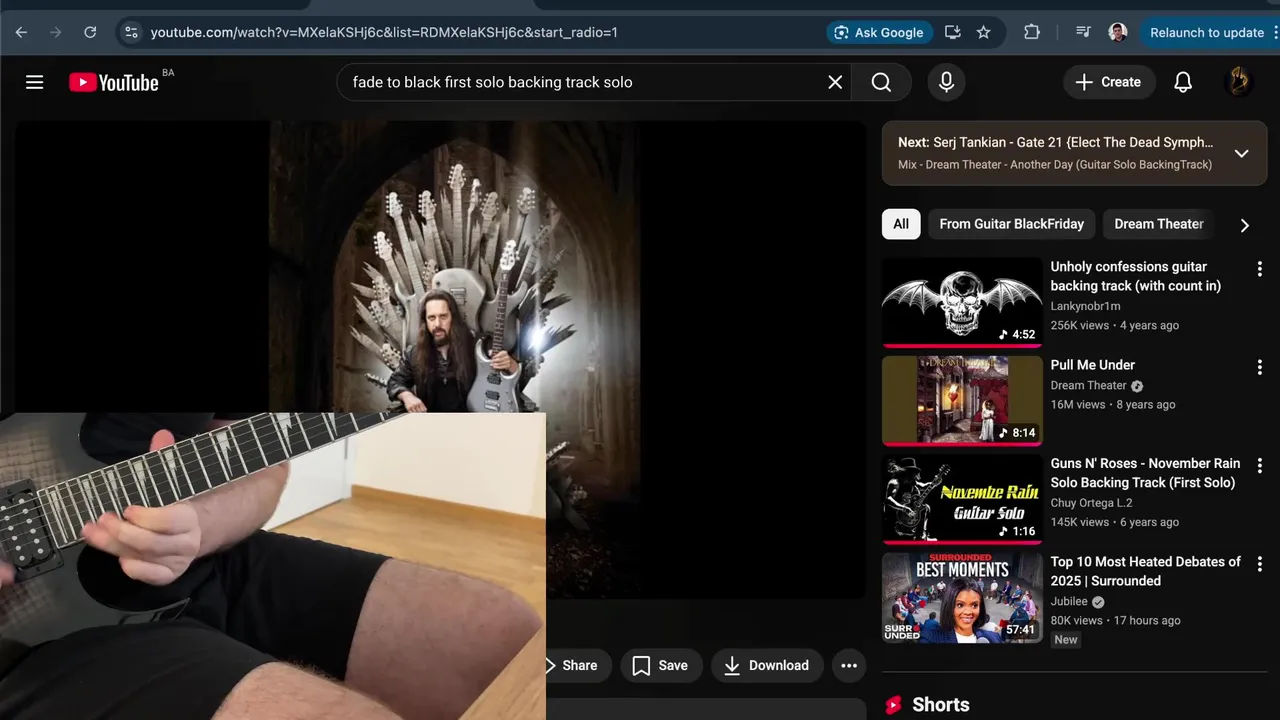The width and height of the screenshot is (1280, 720).
Task: Show more filter chips with right arrow
Action: [1245, 225]
